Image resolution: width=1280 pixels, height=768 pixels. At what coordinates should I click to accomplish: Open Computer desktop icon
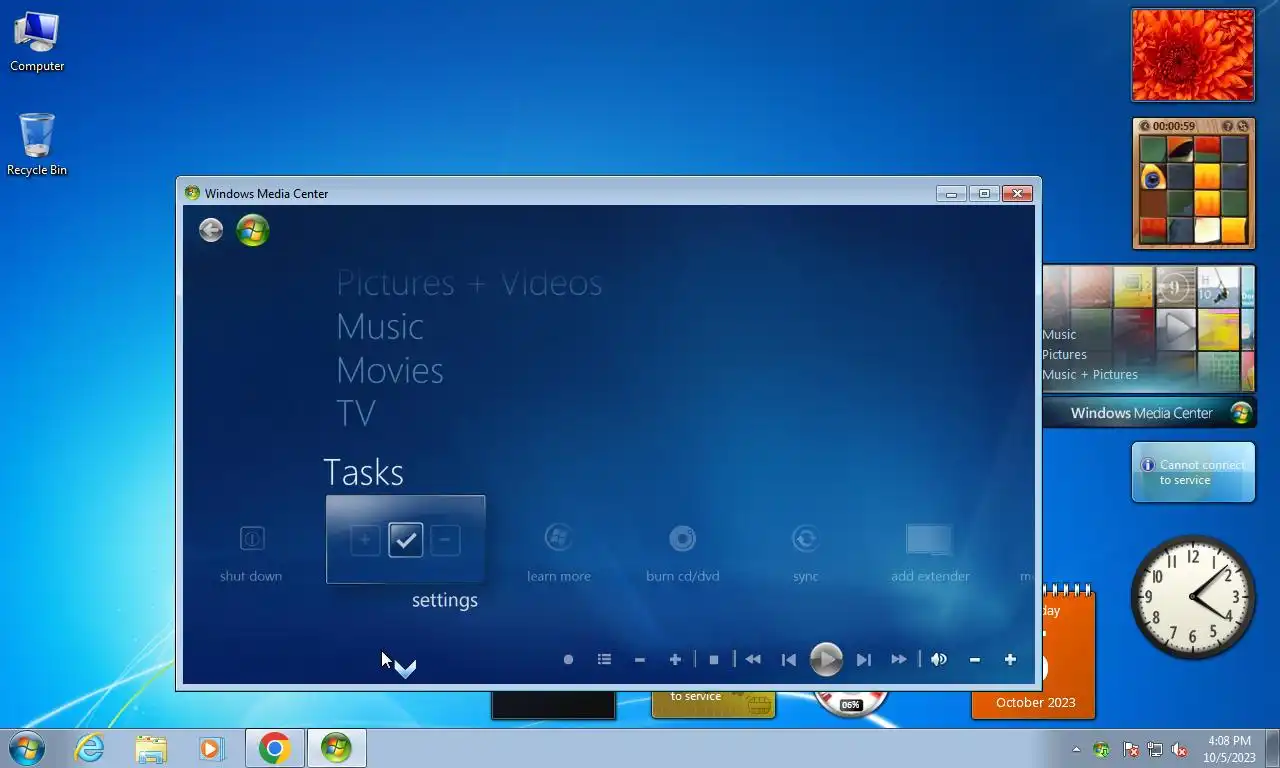37,42
